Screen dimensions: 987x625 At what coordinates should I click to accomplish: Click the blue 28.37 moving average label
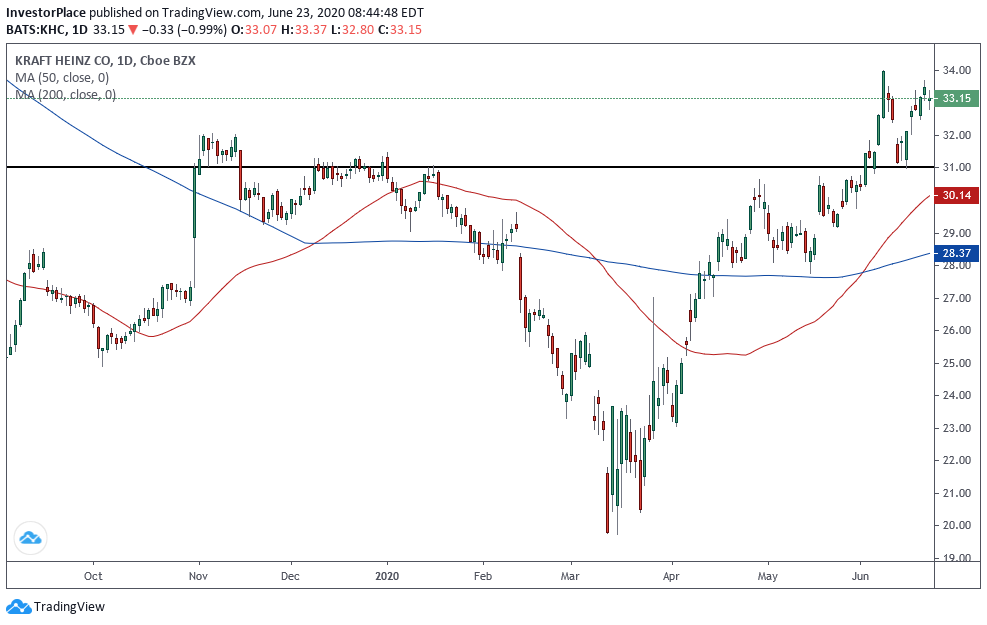(957, 253)
